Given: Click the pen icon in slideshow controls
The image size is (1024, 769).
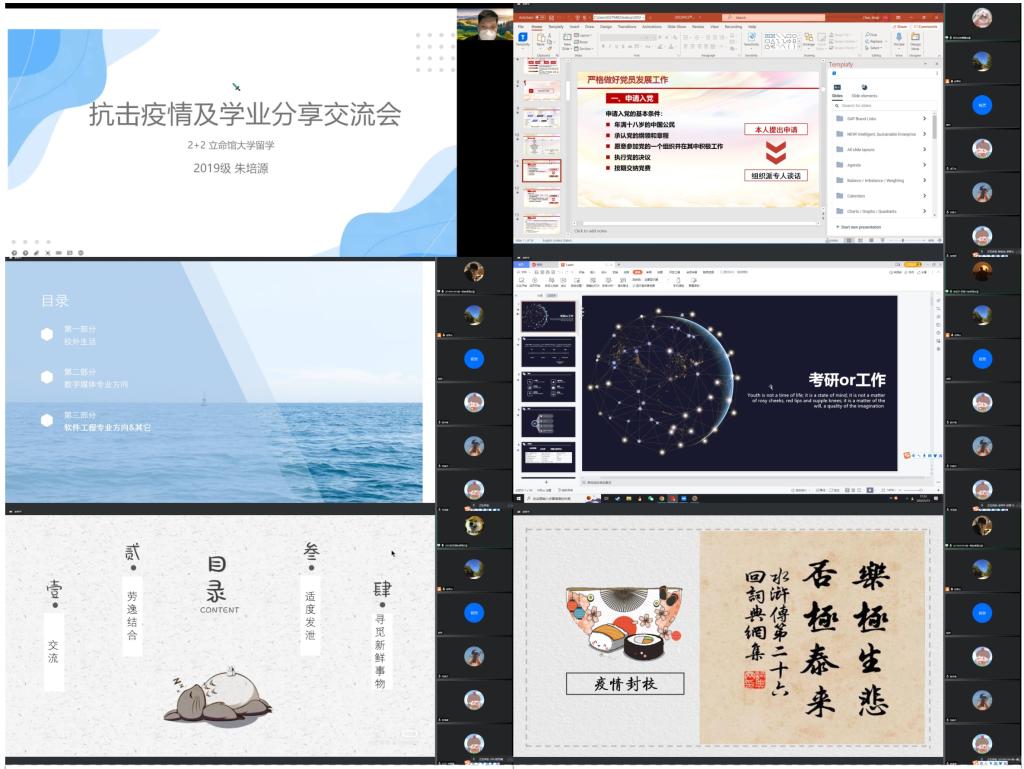Looking at the screenshot, I should [35, 252].
